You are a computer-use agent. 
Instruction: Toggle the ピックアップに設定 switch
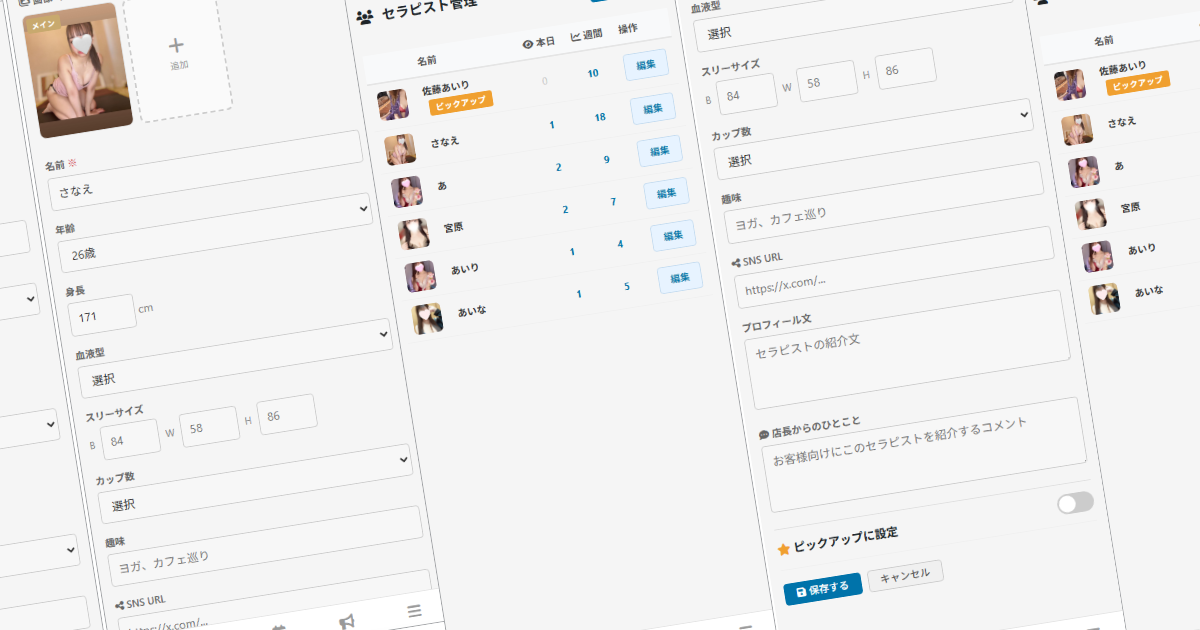point(1075,503)
